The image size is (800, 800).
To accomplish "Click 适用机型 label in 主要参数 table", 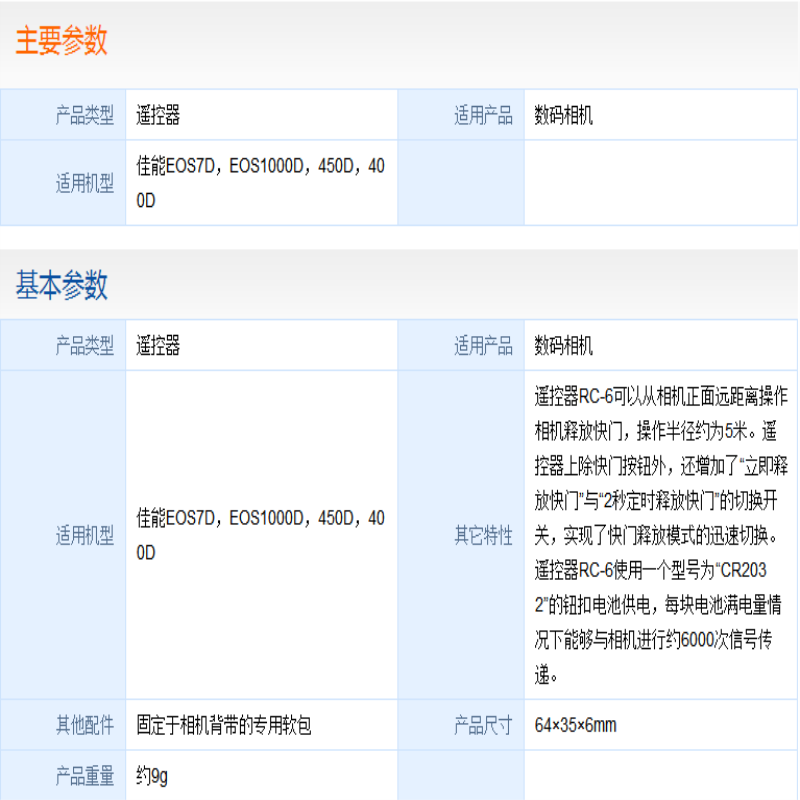I will (84, 184).
